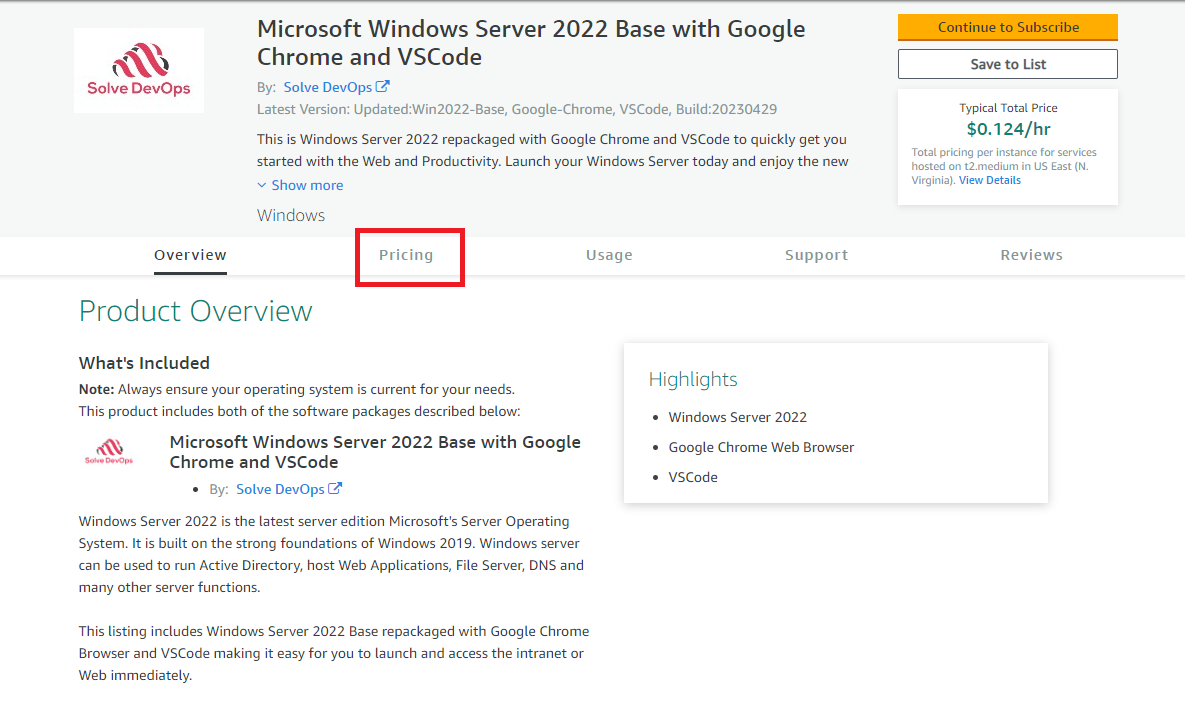Open external link icon beside header Solve DevOps
This screenshot has width=1185, height=708.
[x=383, y=86]
